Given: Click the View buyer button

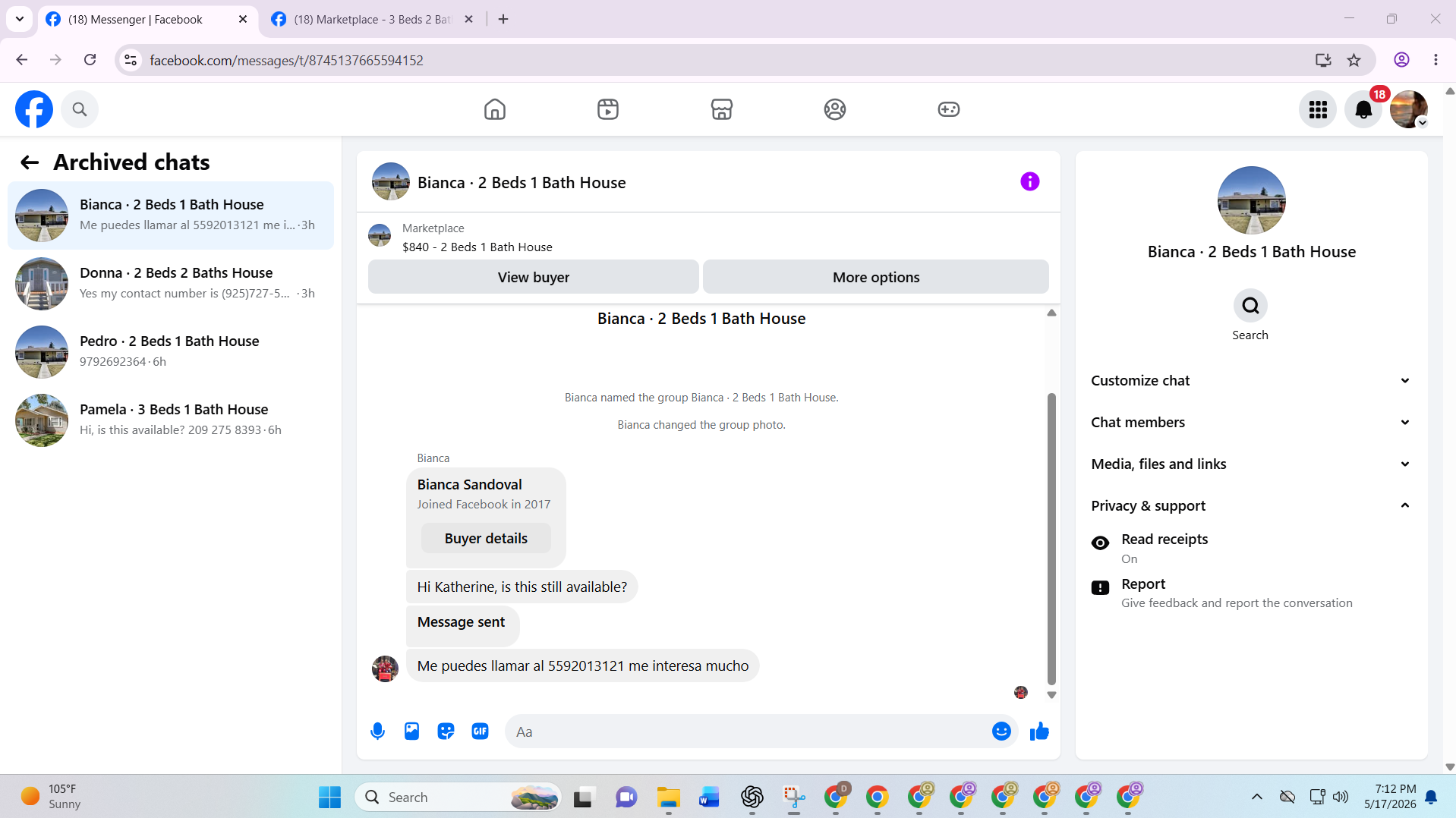Looking at the screenshot, I should click(x=534, y=277).
